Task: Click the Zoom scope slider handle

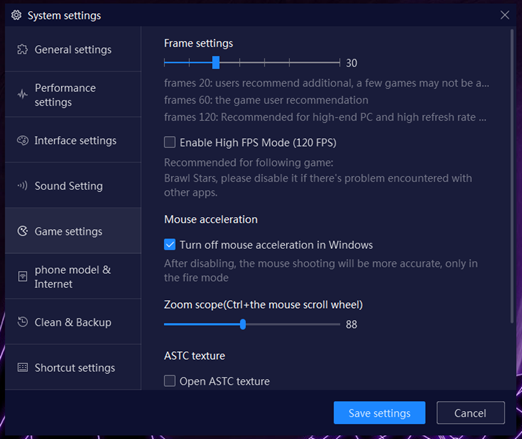Action: click(243, 324)
